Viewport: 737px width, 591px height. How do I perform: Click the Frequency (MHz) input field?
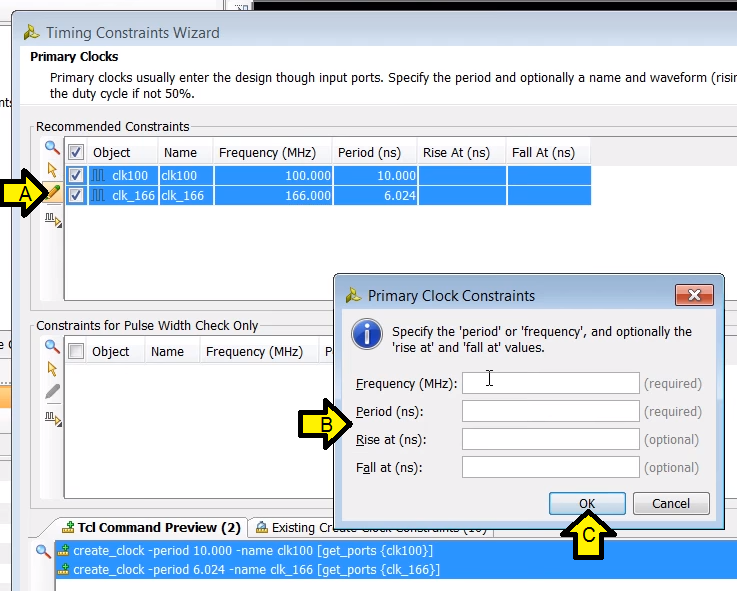[x=550, y=383]
